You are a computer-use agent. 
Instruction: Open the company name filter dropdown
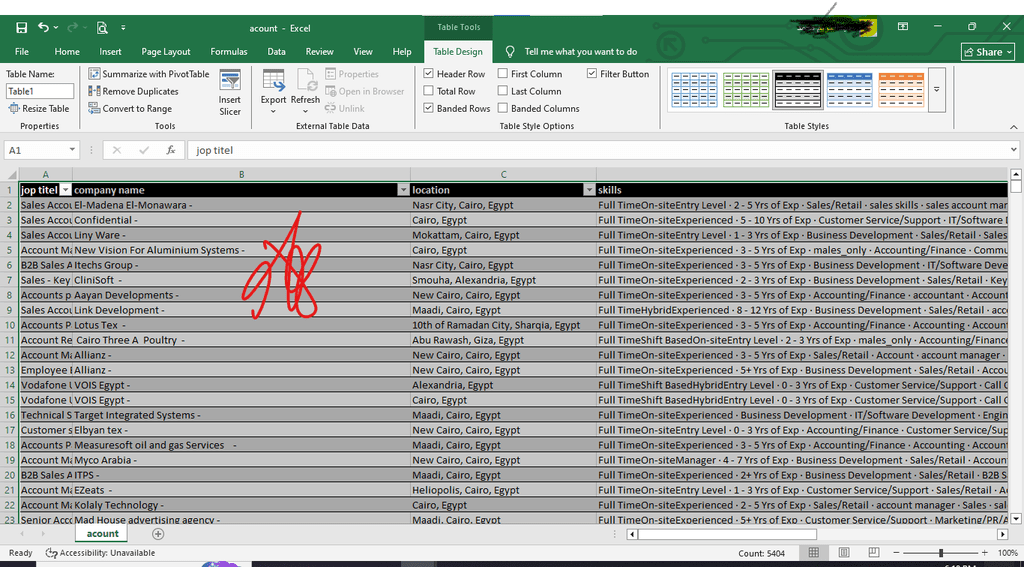tap(403, 190)
